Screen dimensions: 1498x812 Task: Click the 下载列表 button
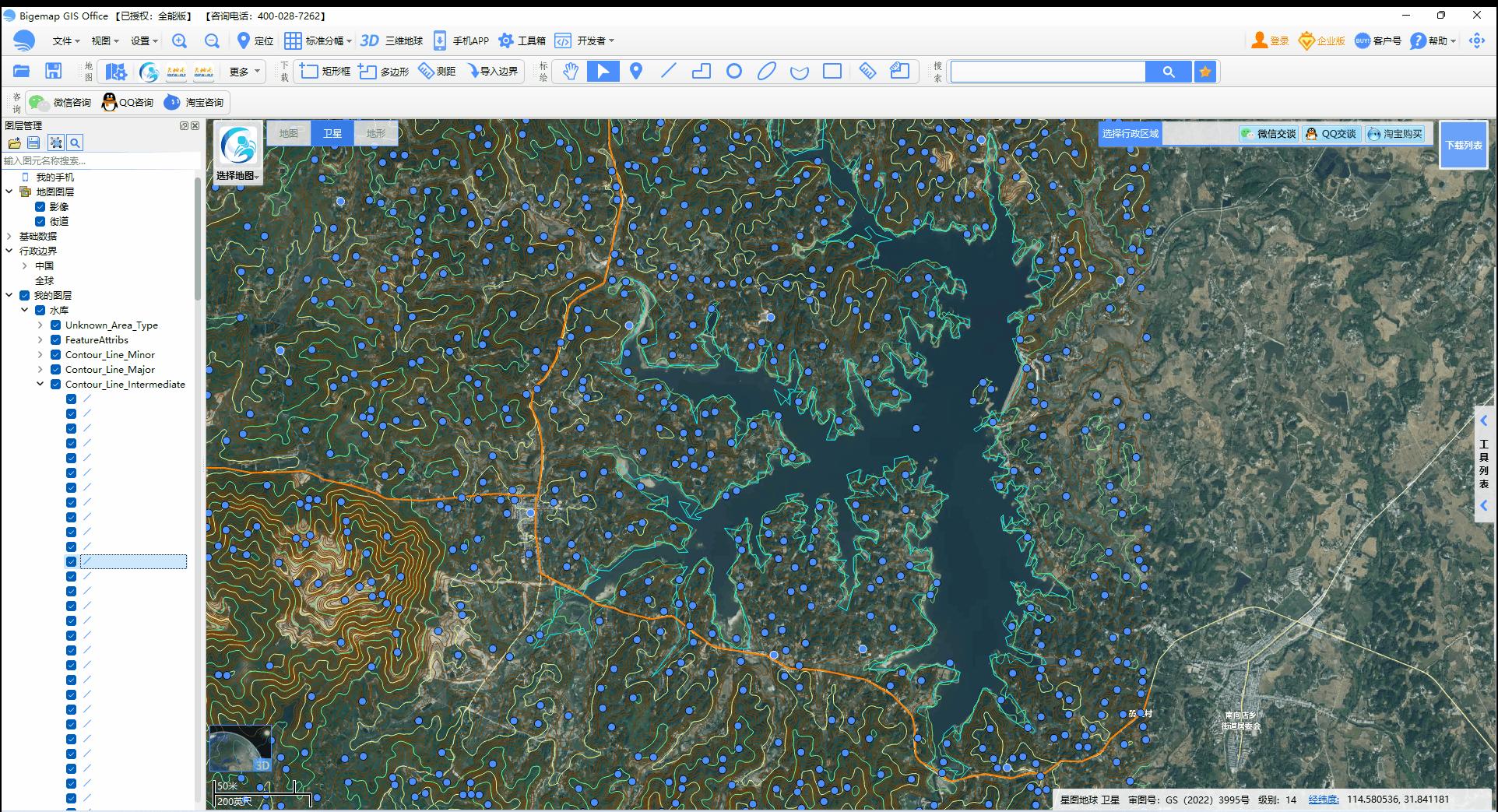click(x=1464, y=145)
